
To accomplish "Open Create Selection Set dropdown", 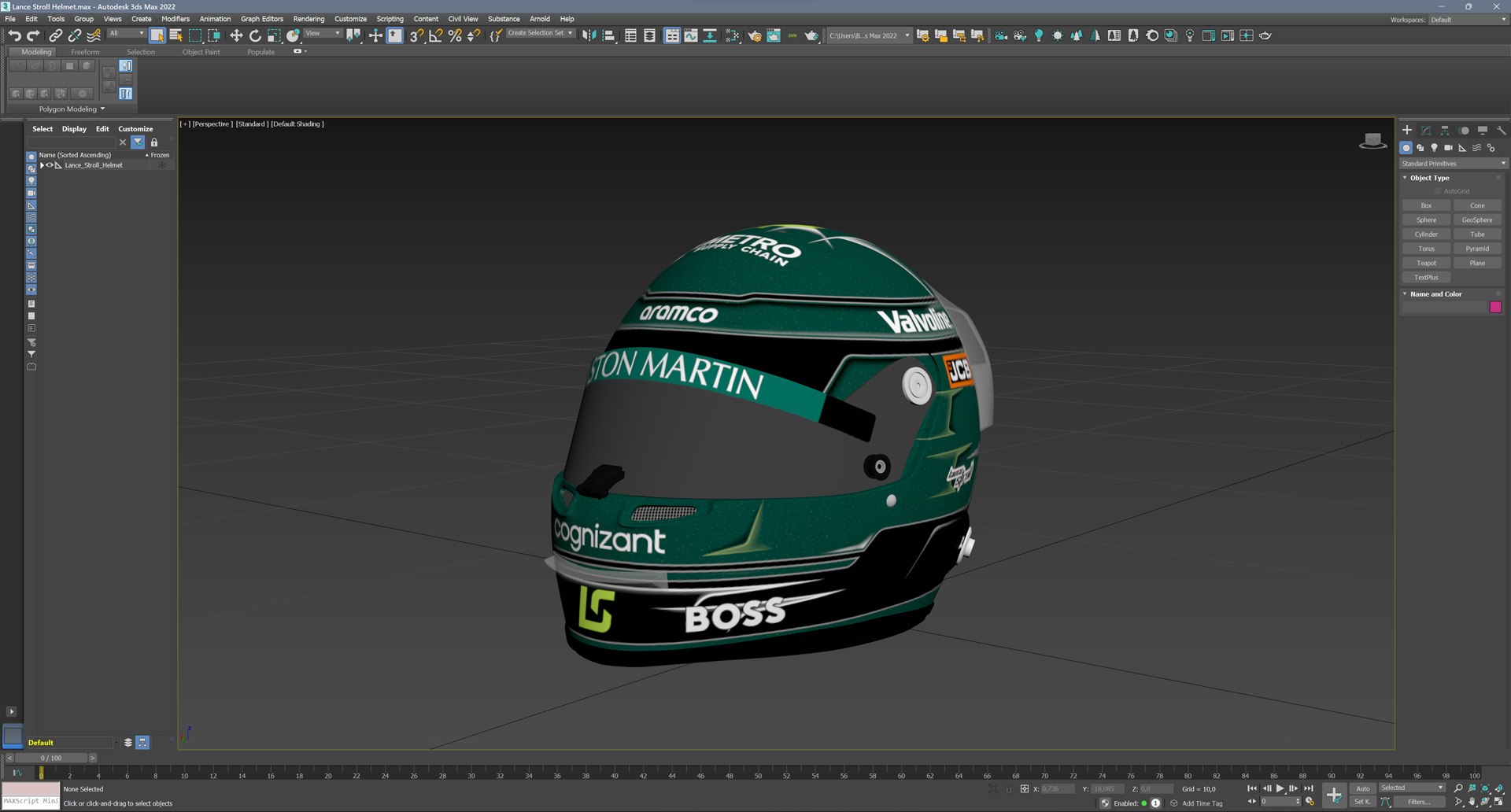I will click(x=540, y=33).
